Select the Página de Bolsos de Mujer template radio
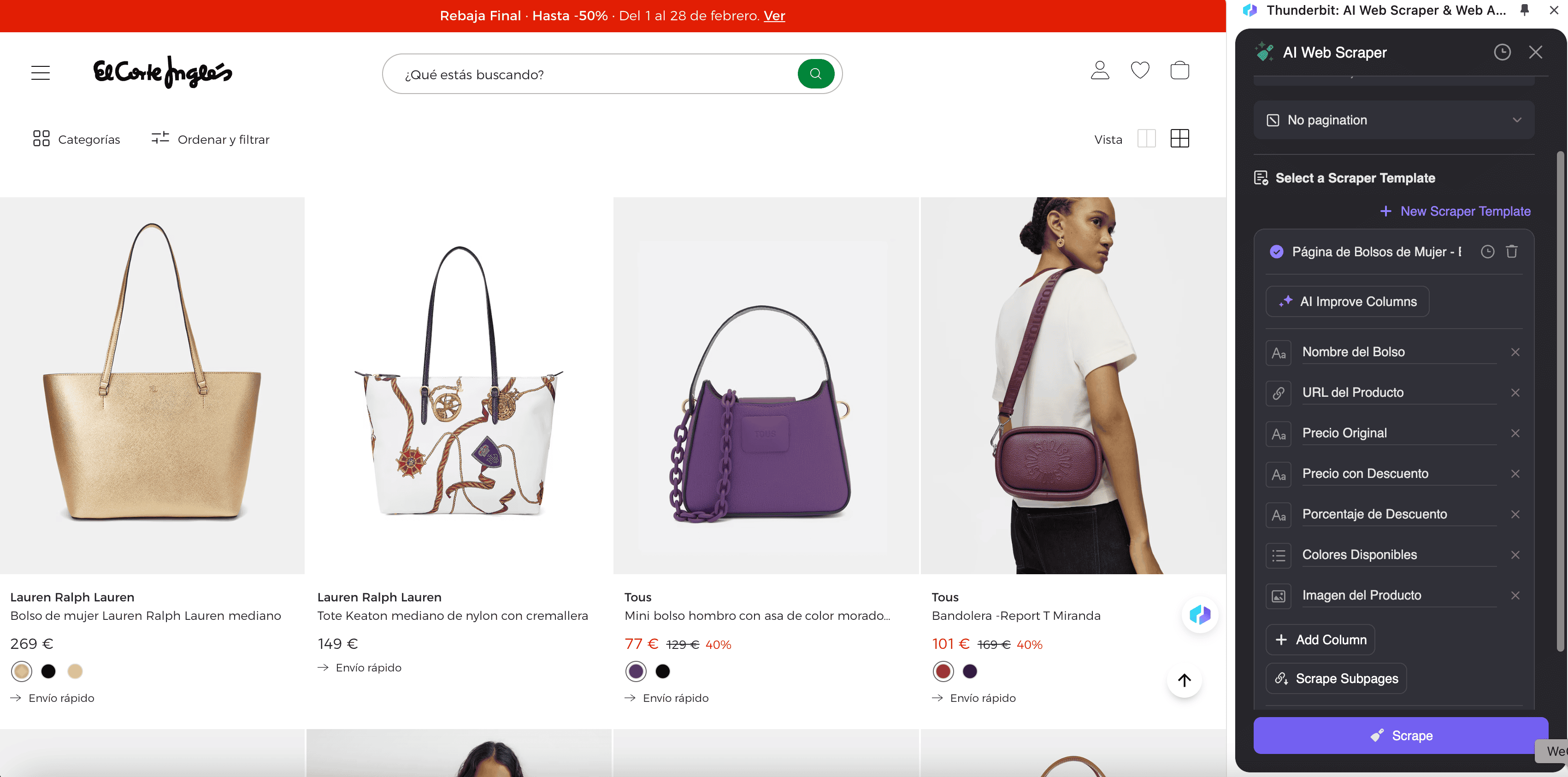This screenshot has width=1568, height=777. [x=1276, y=252]
